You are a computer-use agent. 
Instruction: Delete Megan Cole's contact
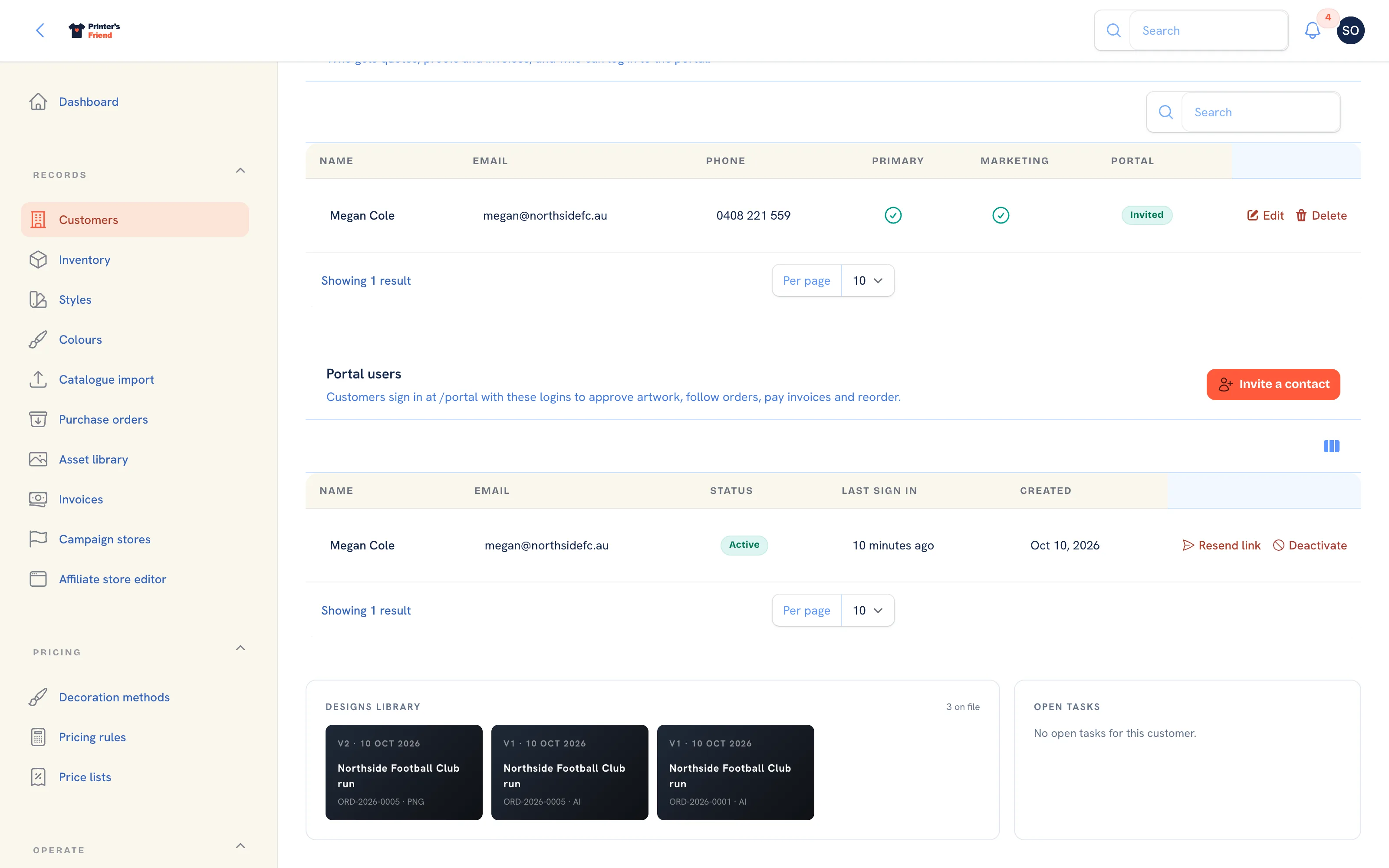click(1321, 215)
